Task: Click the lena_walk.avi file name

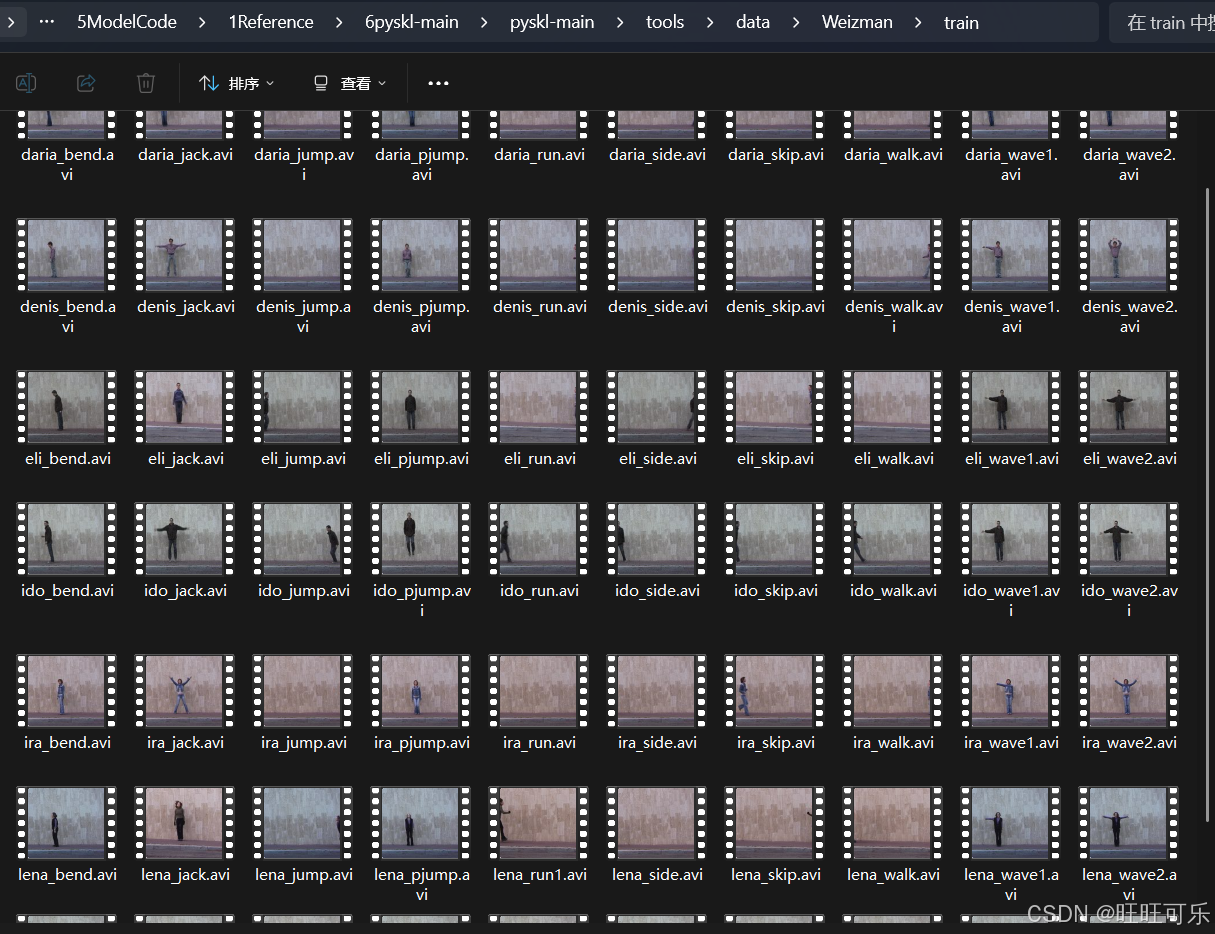Action: coord(893,875)
